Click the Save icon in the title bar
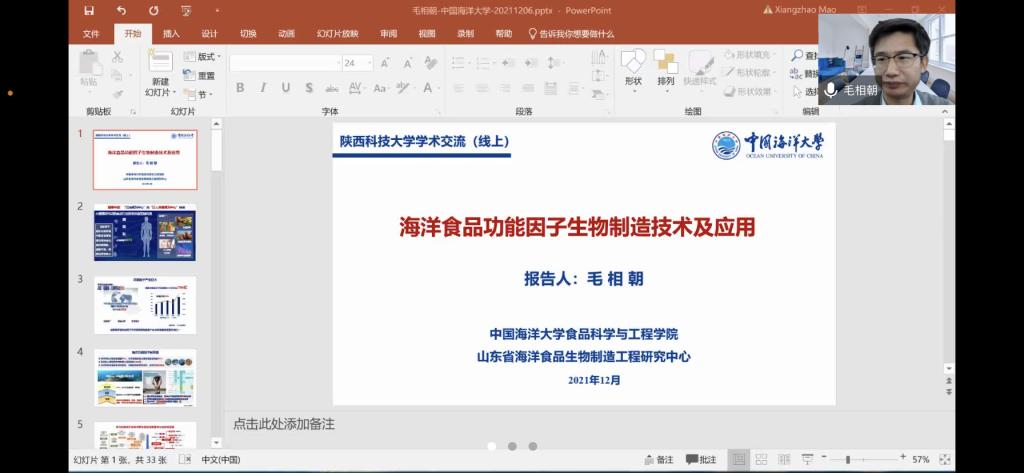 (x=89, y=11)
